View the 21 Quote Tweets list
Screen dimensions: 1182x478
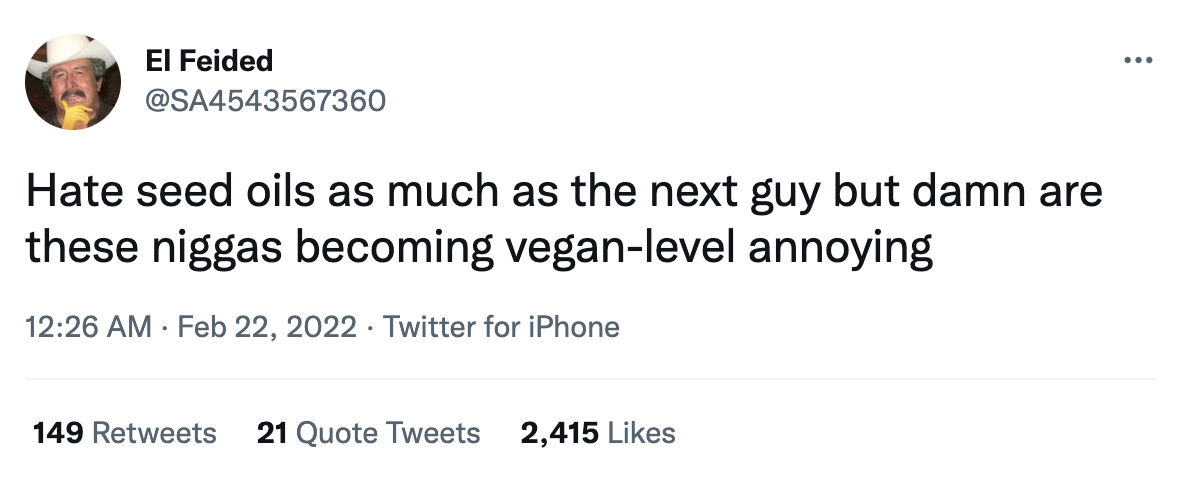[368, 433]
